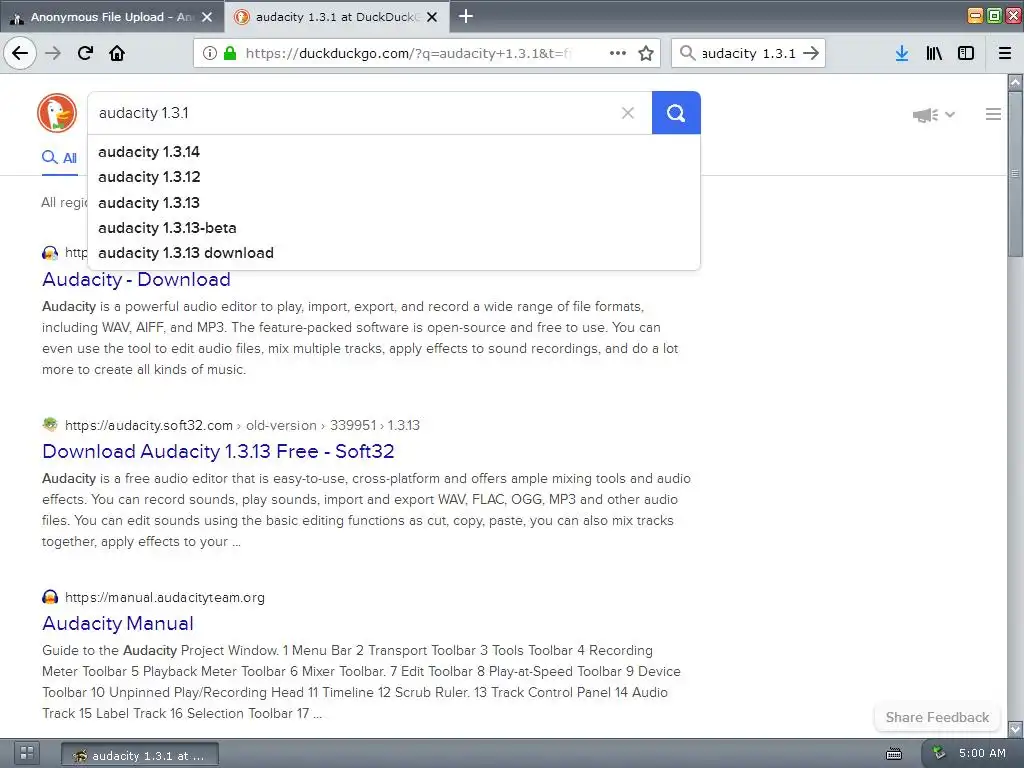Open the Firefox hamburger menu

click(x=1005, y=53)
